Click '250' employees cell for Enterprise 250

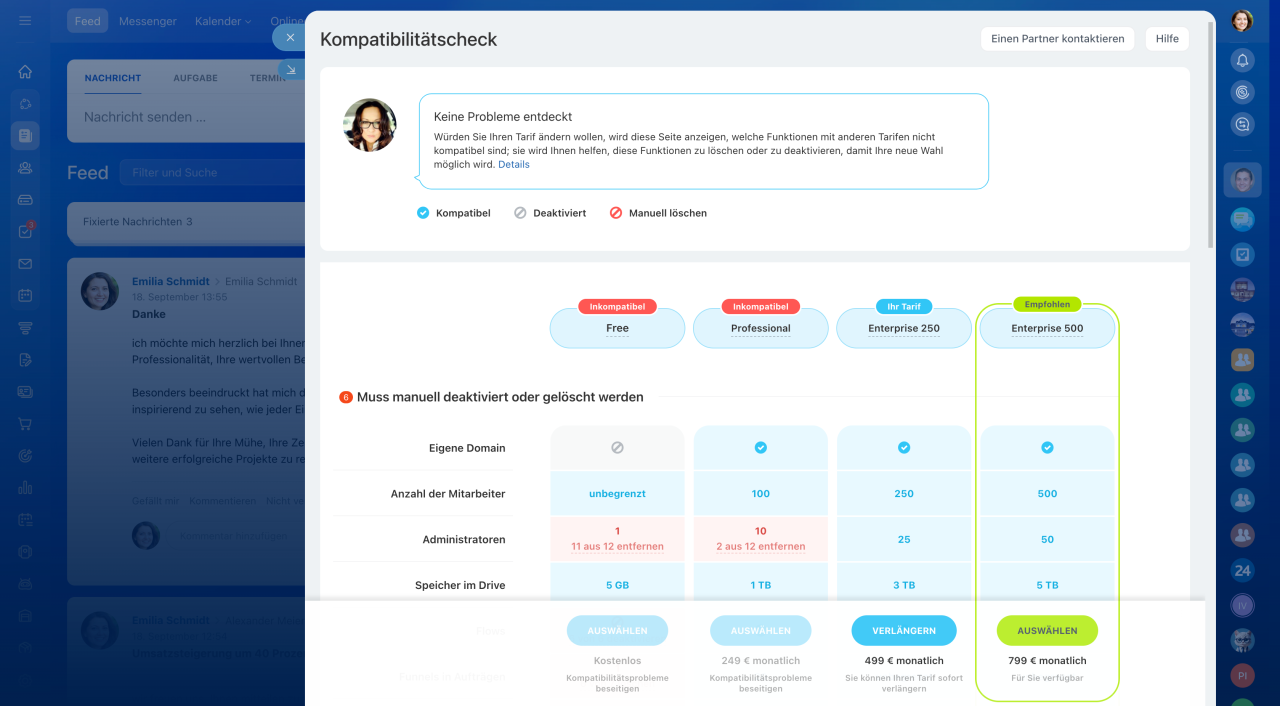904,494
